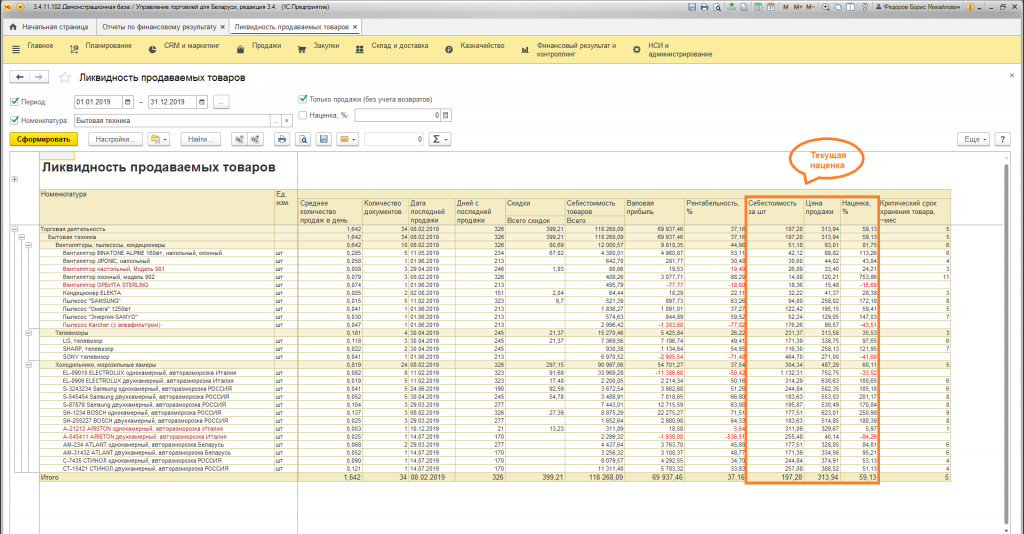Save report using the report toolbar diskette icon

click(x=324, y=139)
